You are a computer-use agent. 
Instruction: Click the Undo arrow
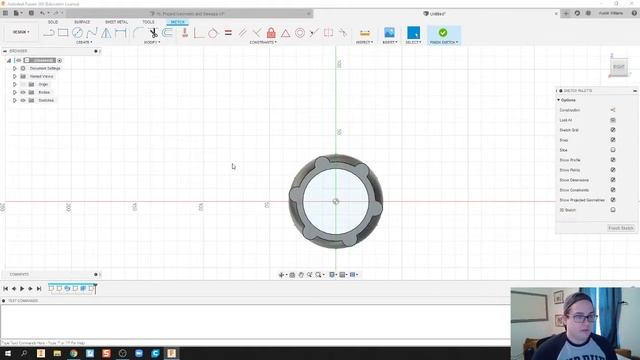pyautogui.click(x=42, y=13)
